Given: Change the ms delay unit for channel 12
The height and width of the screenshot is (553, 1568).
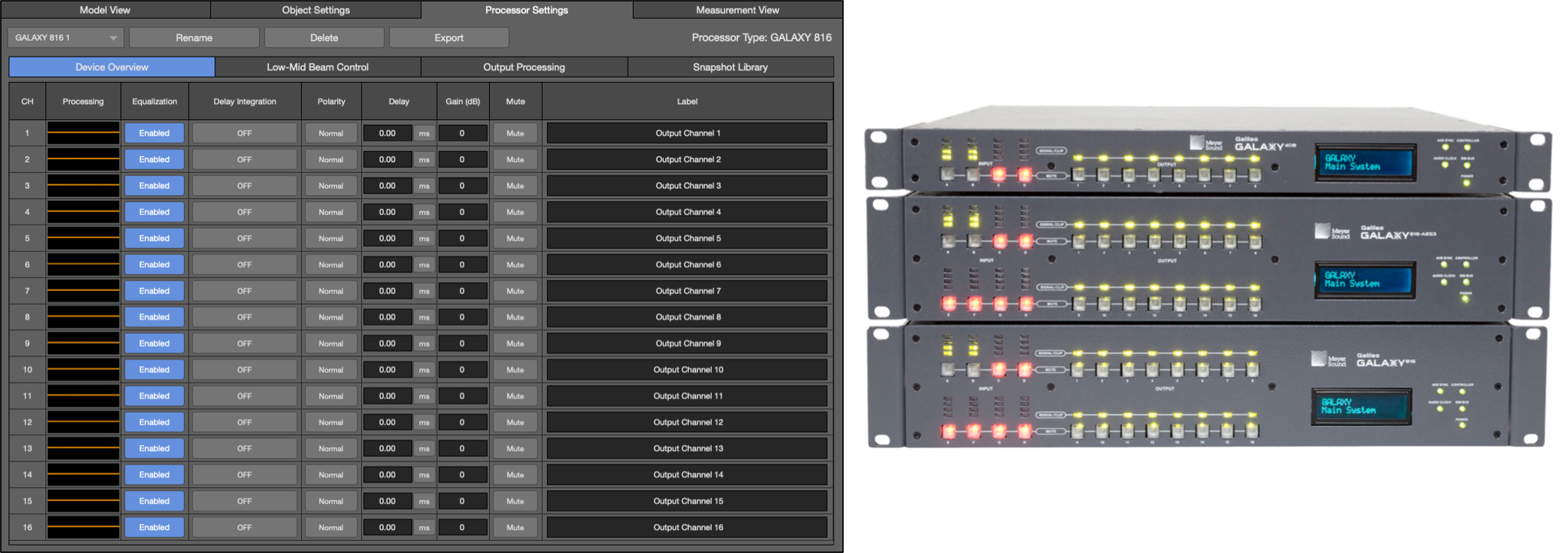Looking at the screenshot, I should [x=424, y=422].
